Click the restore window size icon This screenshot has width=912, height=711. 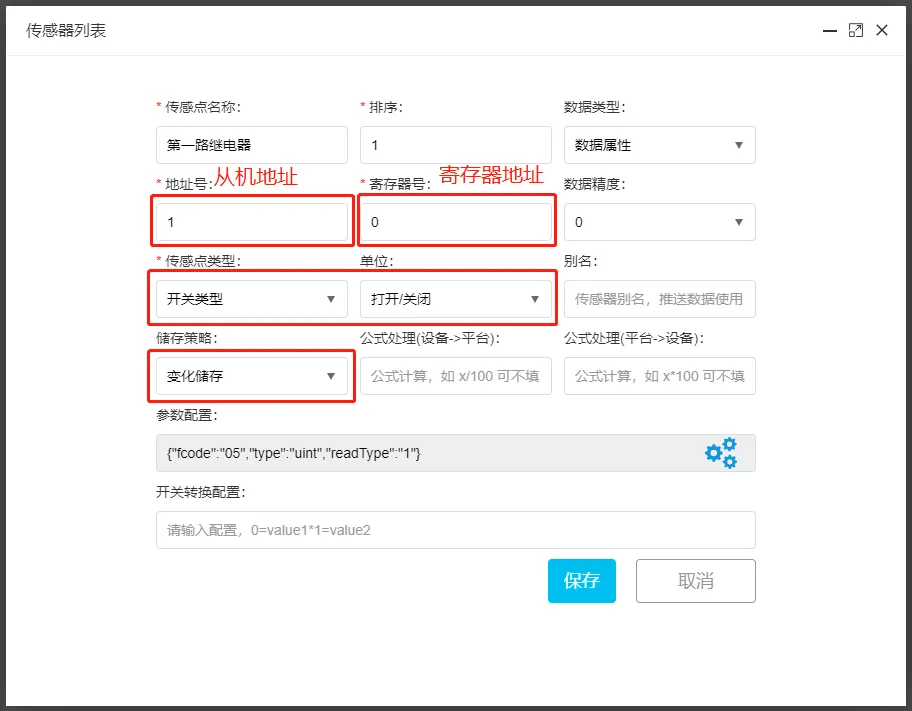coord(855,30)
